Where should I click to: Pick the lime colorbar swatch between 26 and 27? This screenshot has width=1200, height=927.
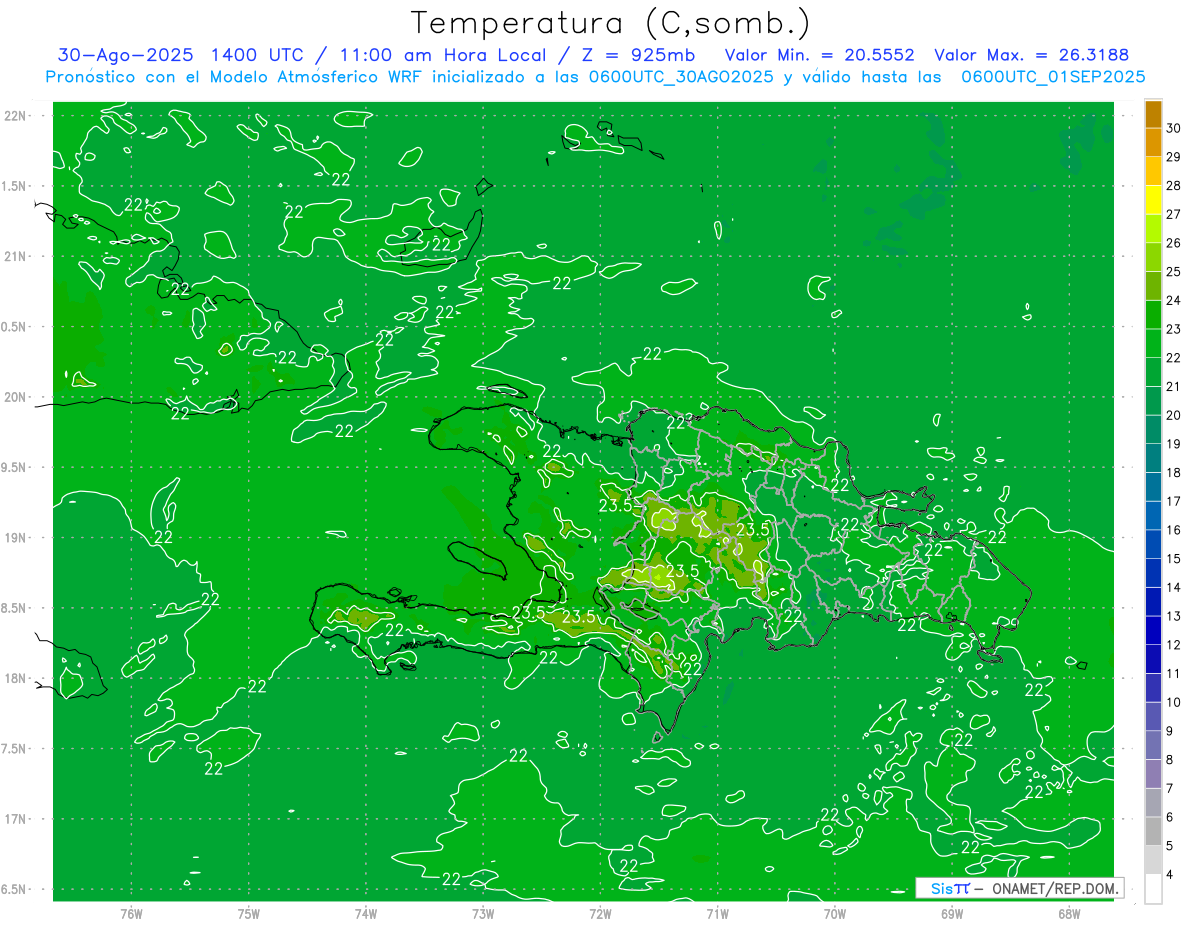coord(1153,229)
